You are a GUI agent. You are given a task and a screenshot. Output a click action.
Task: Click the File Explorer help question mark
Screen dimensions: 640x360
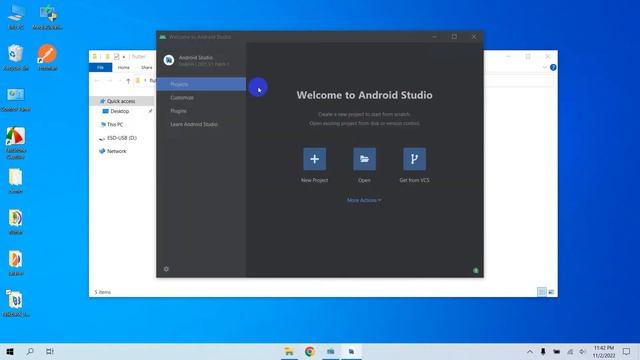(x=553, y=67)
